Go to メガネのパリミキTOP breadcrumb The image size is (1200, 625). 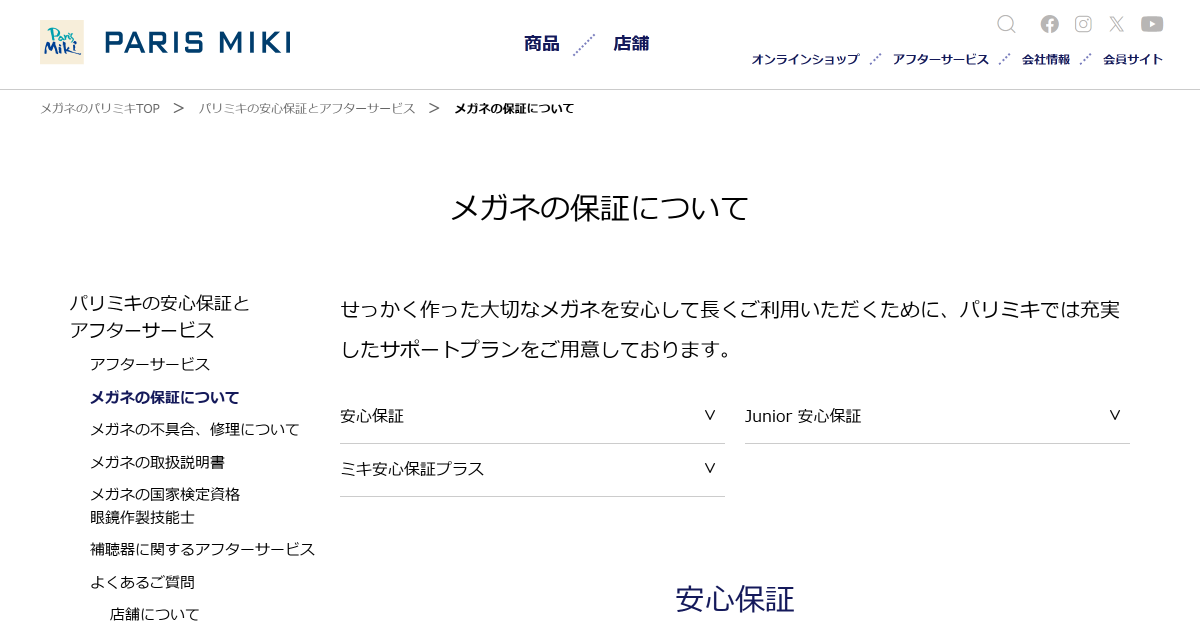tap(100, 108)
